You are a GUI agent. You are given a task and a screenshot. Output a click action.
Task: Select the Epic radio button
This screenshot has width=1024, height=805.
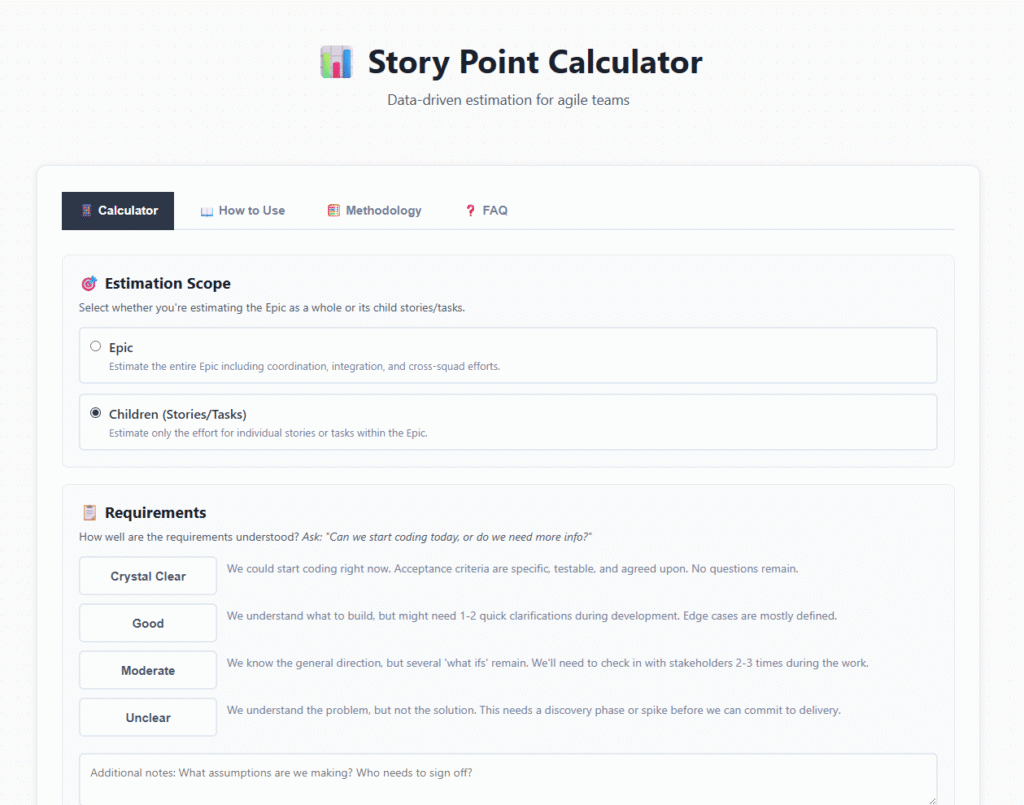coord(95,346)
